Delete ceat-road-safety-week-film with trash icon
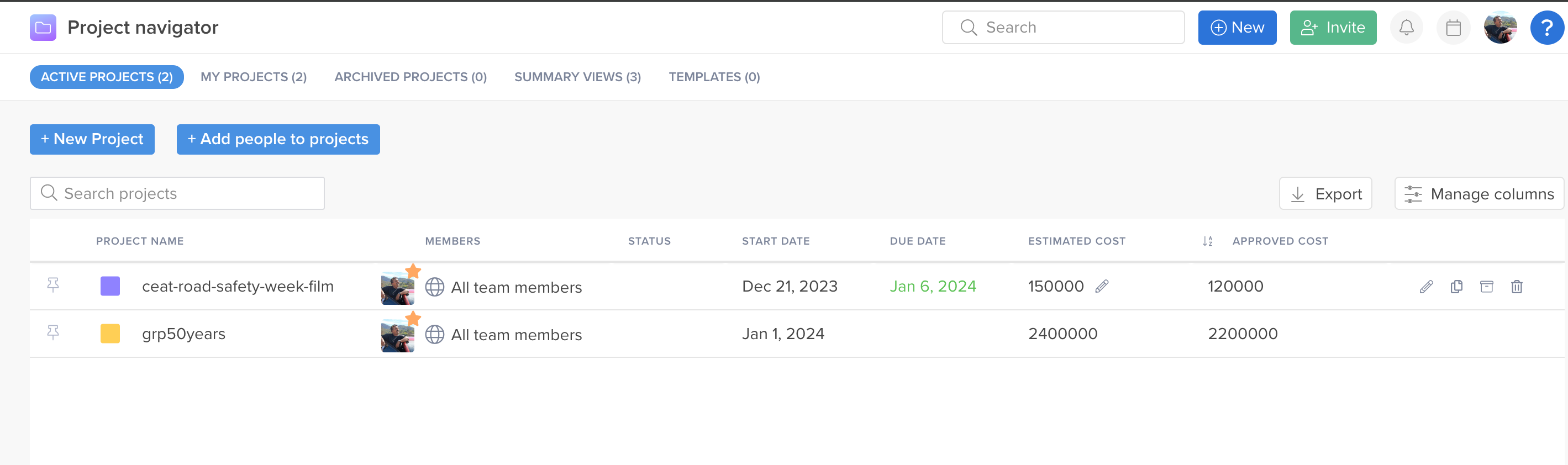Viewport: 1568px width, 465px height. (1516, 287)
